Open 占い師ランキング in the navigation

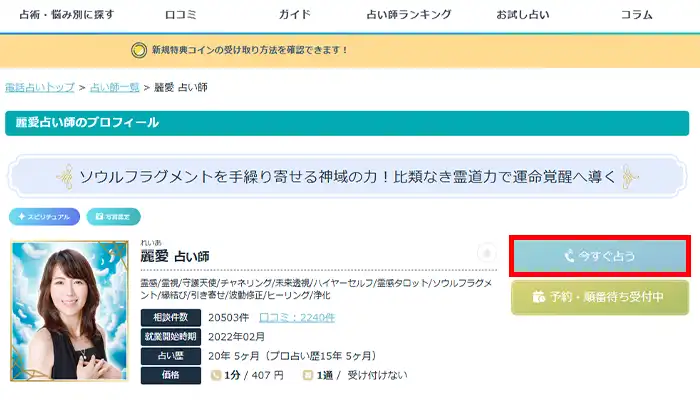[410, 15]
